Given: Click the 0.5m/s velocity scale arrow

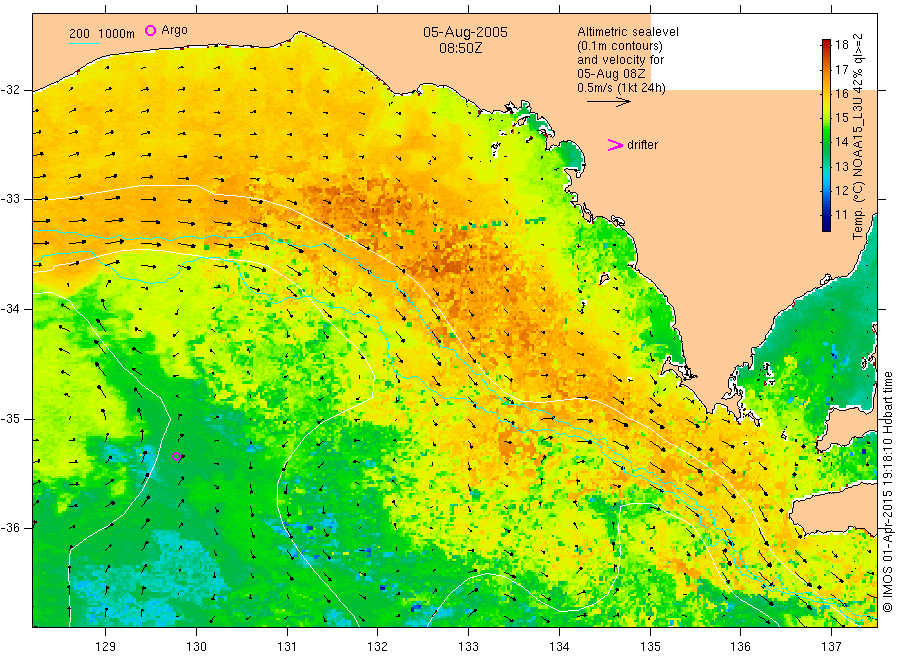Looking at the screenshot, I should click(x=608, y=102).
